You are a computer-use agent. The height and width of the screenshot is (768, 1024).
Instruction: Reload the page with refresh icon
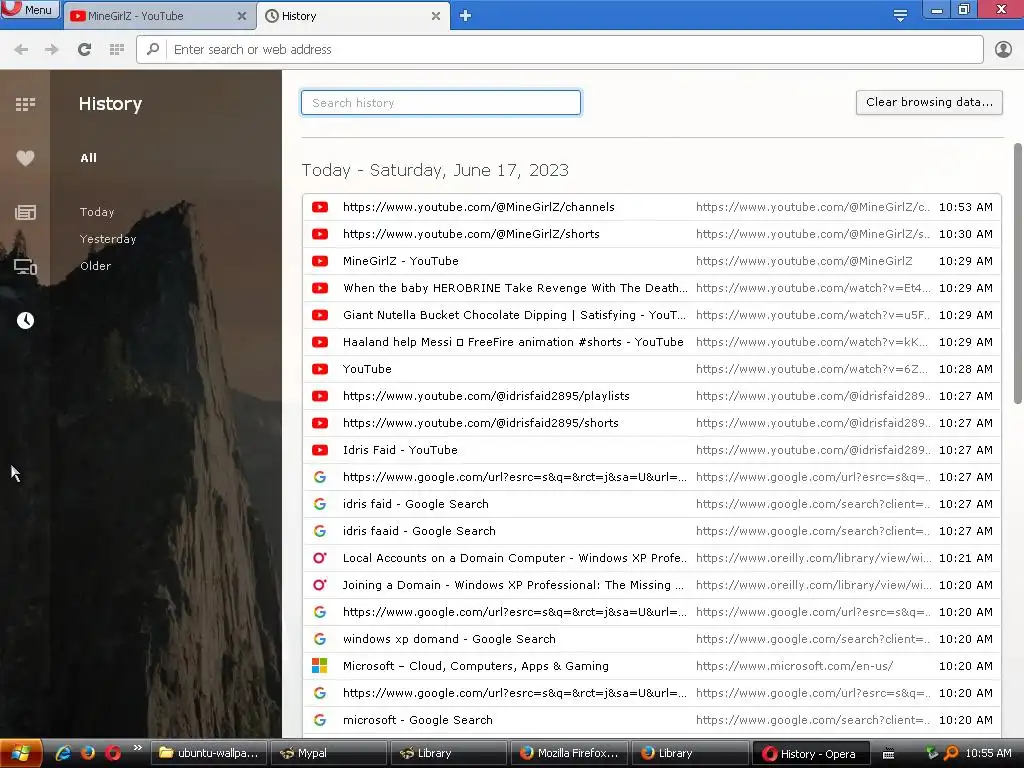coord(84,50)
